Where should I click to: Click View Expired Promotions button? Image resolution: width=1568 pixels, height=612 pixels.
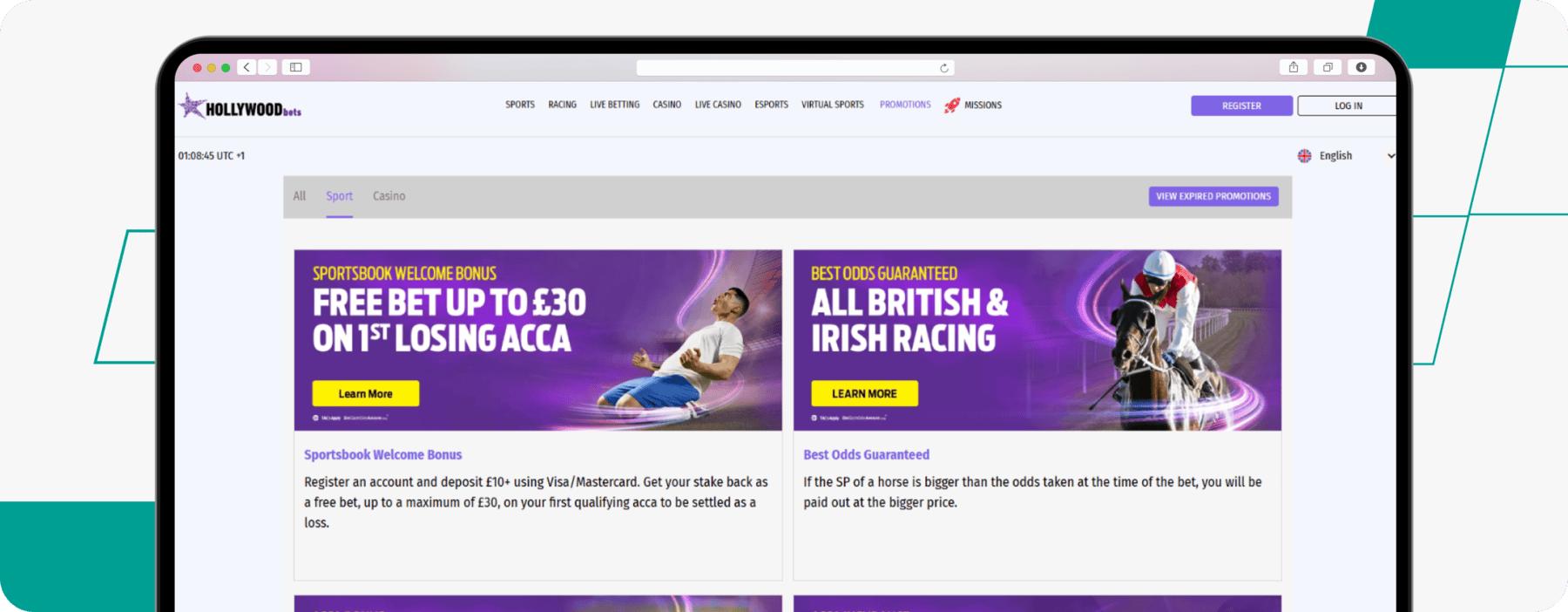(x=1213, y=196)
